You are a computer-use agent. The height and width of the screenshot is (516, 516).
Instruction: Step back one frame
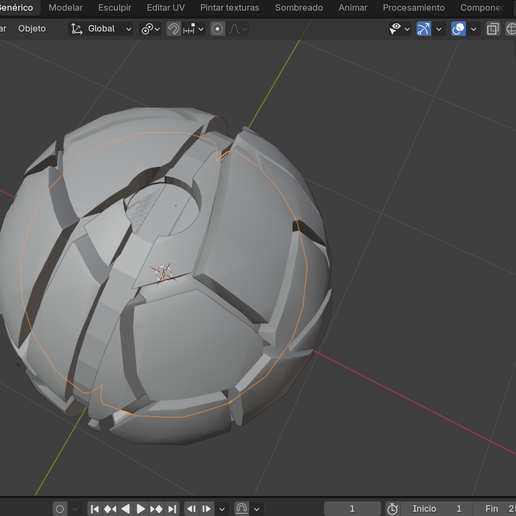click(191, 509)
